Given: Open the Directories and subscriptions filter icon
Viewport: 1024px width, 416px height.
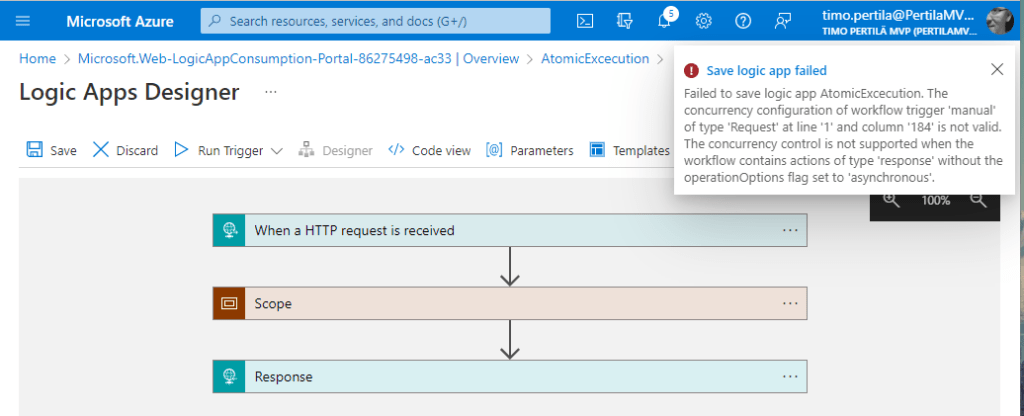Looking at the screenshot, I should (x=626, y=21).
